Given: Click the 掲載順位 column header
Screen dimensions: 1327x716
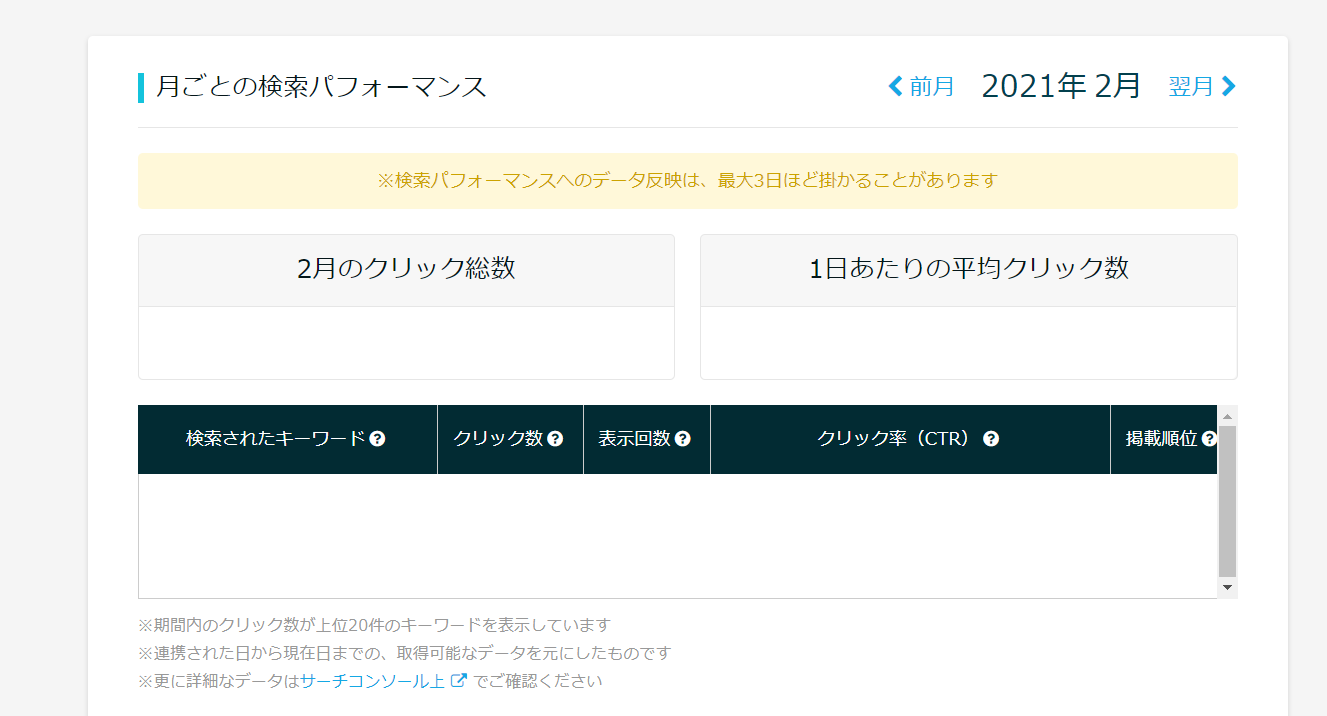Looking at the screenshot, I should click(1164, 439).
